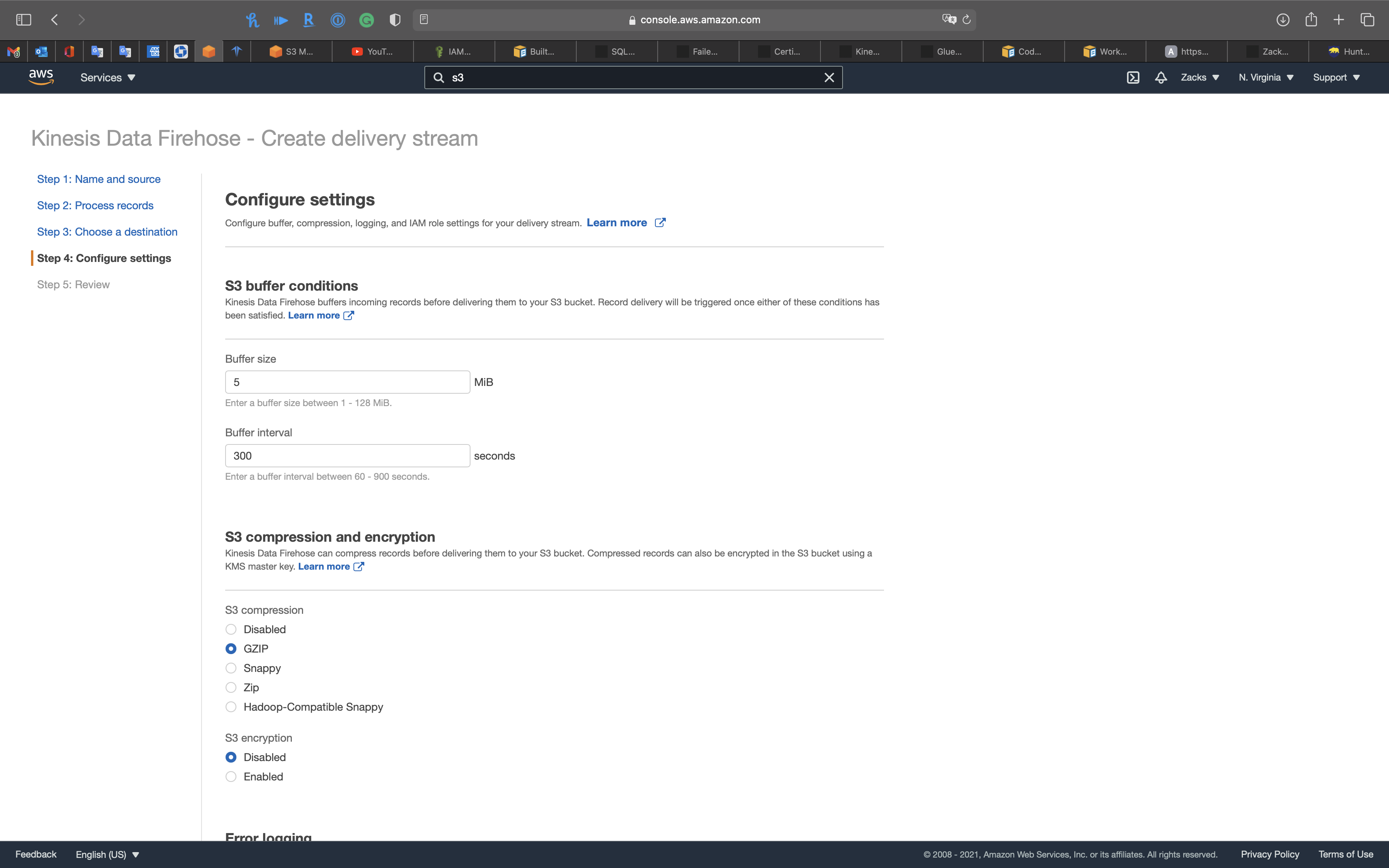Enable S3 encryption

[231, 777]
